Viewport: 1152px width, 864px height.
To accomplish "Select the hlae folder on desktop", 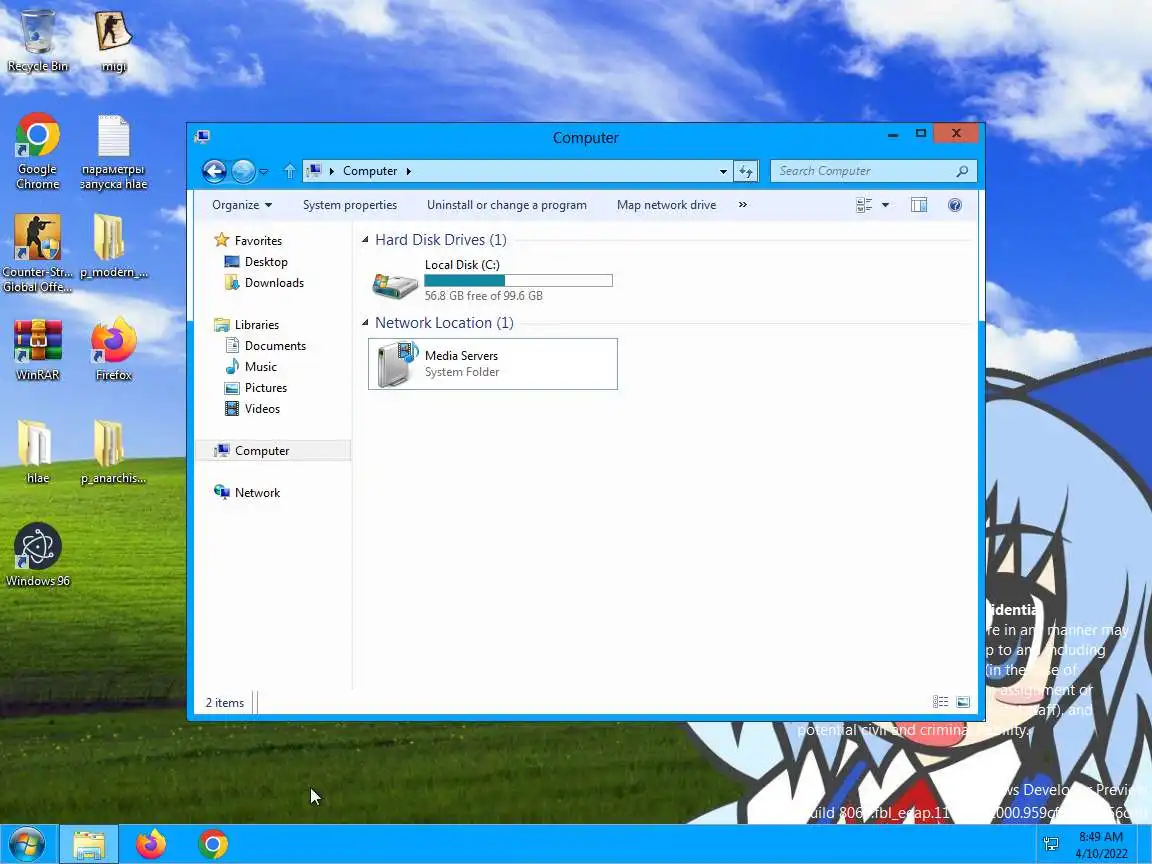I will [37, 452].
